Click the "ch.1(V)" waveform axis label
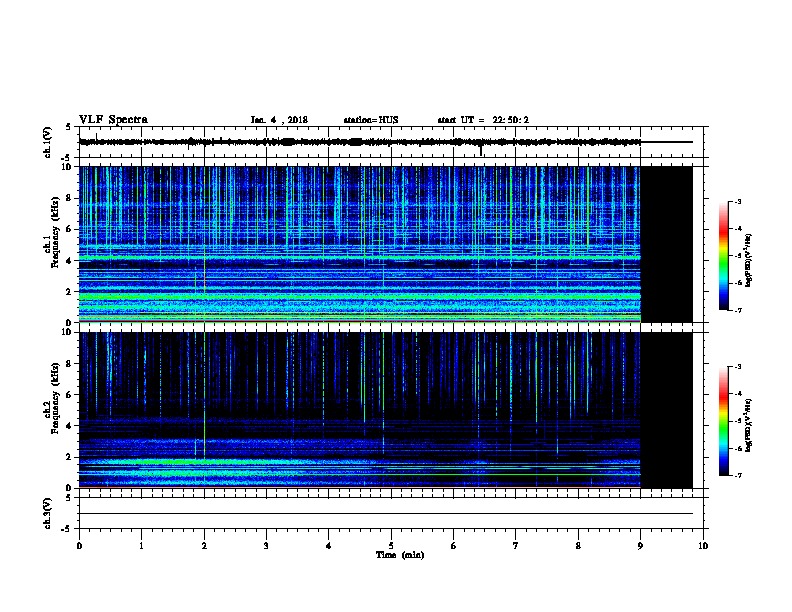 click(x=48, y=142)
